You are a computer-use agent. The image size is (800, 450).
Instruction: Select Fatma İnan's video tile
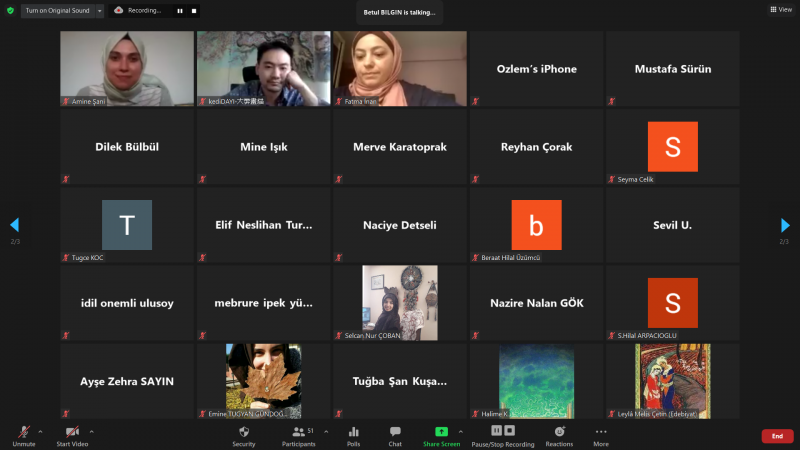400,69
